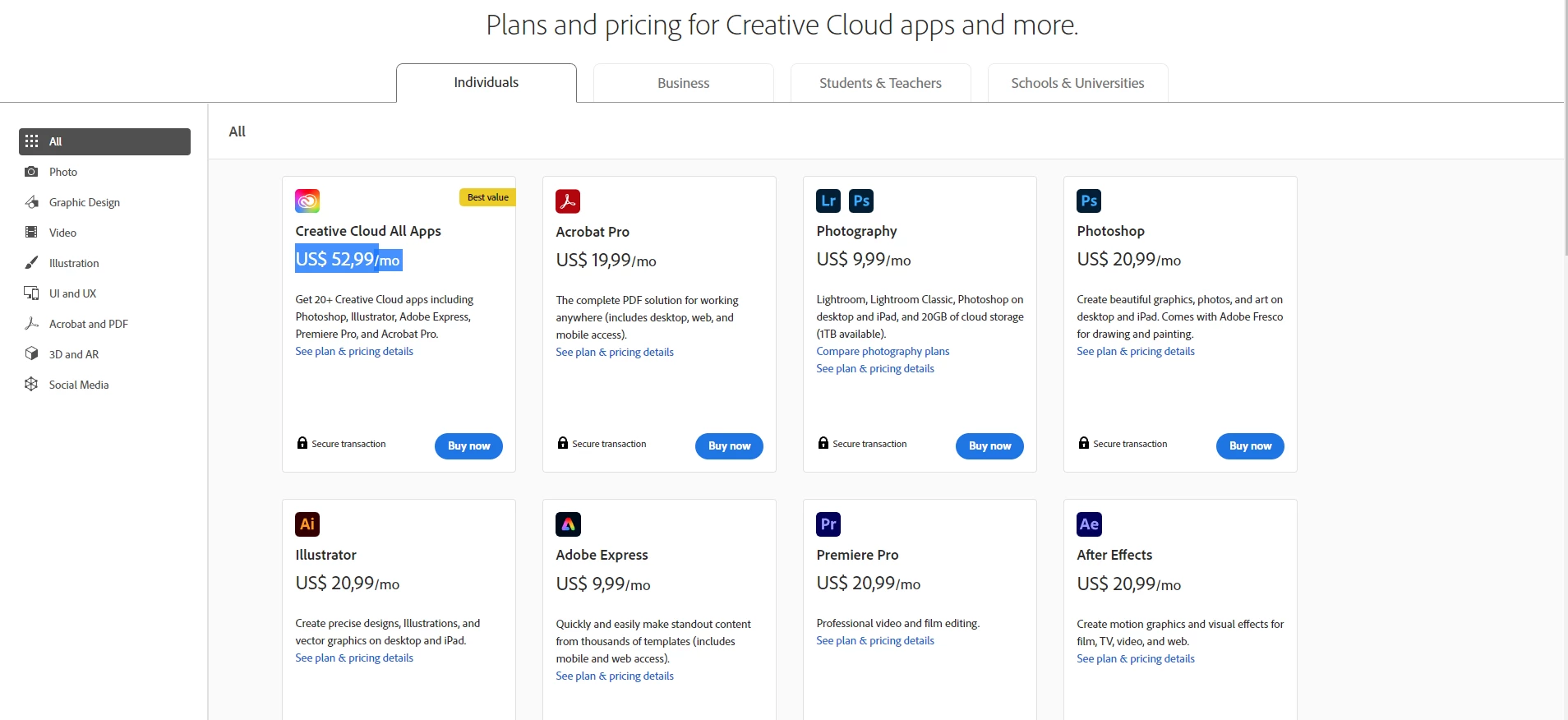Viewport: 1568px width, 720px height.
Task: Switch to the Business tab
Action: click(683, 83)
